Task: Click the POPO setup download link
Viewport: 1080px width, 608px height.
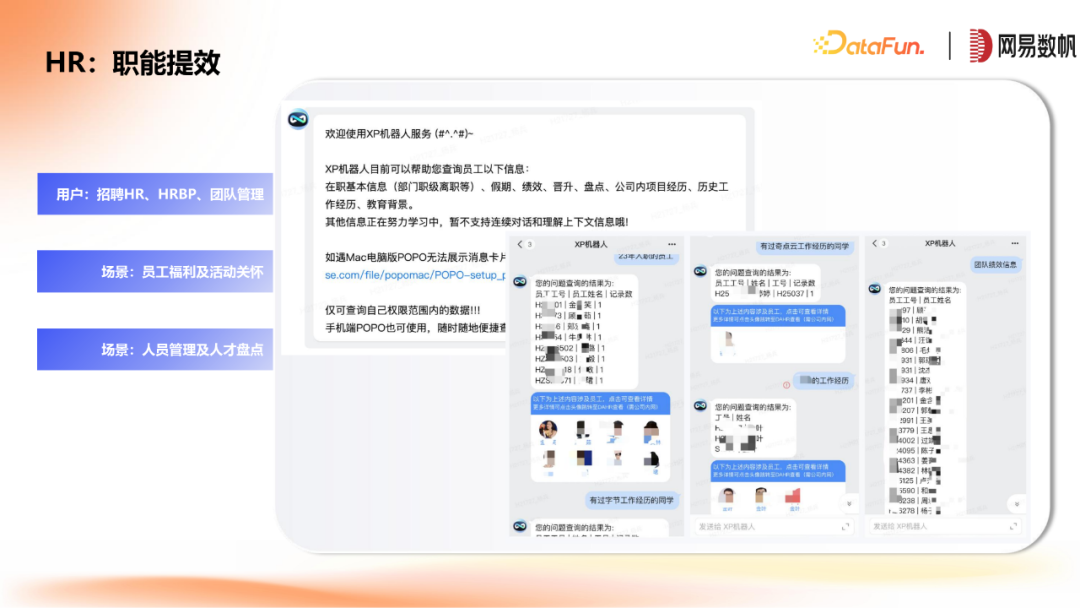Action: (x=415, y=275)
